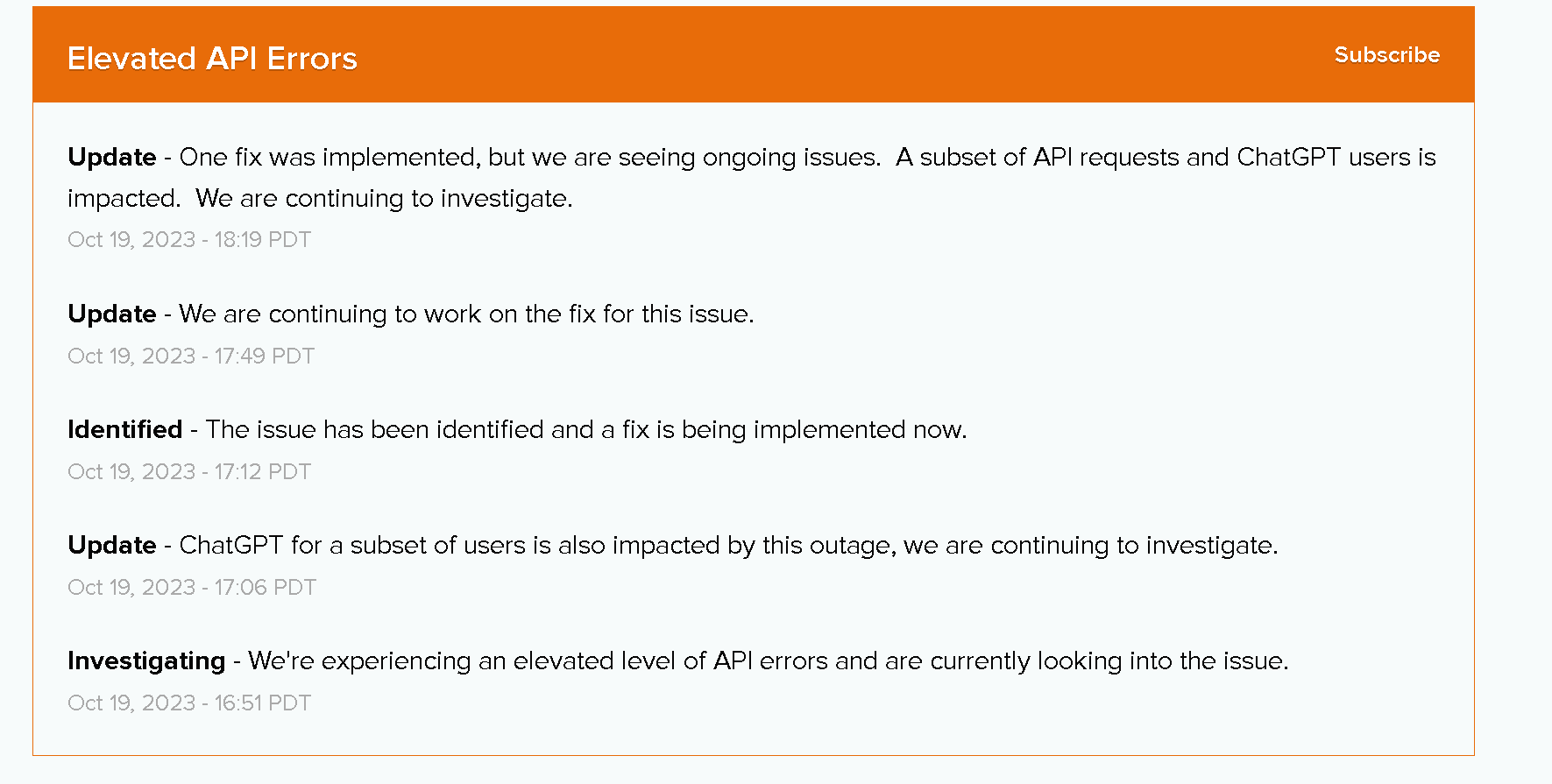Select the timestamp Oct 19, 2023 - 18:19 PDT

tap(188, 239)
